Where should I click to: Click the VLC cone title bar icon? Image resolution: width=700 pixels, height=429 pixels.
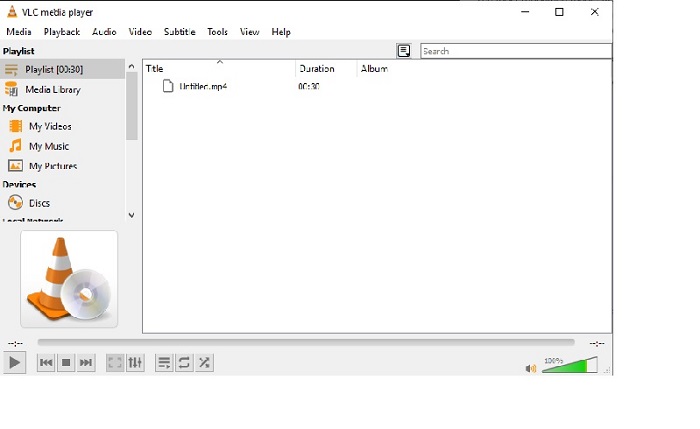(12, 12)
